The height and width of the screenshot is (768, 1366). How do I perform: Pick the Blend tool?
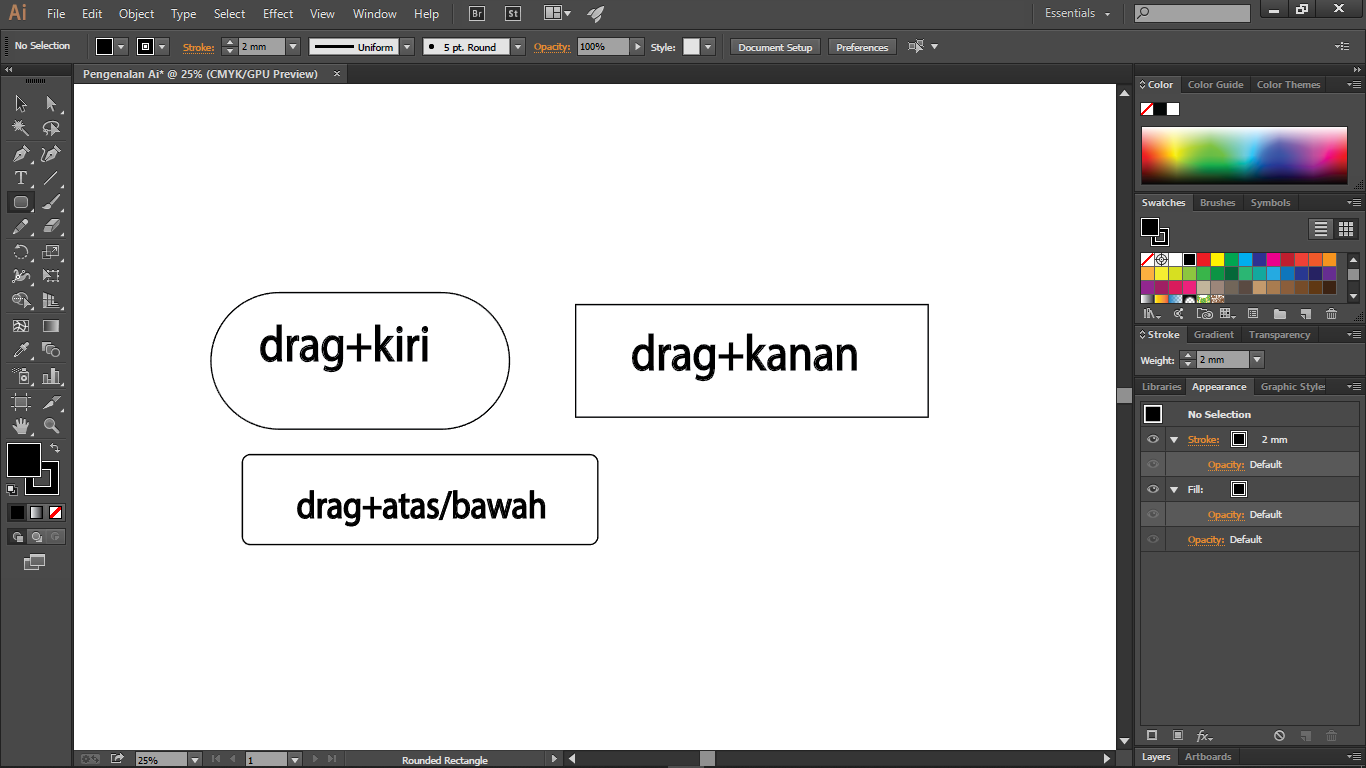51,350
